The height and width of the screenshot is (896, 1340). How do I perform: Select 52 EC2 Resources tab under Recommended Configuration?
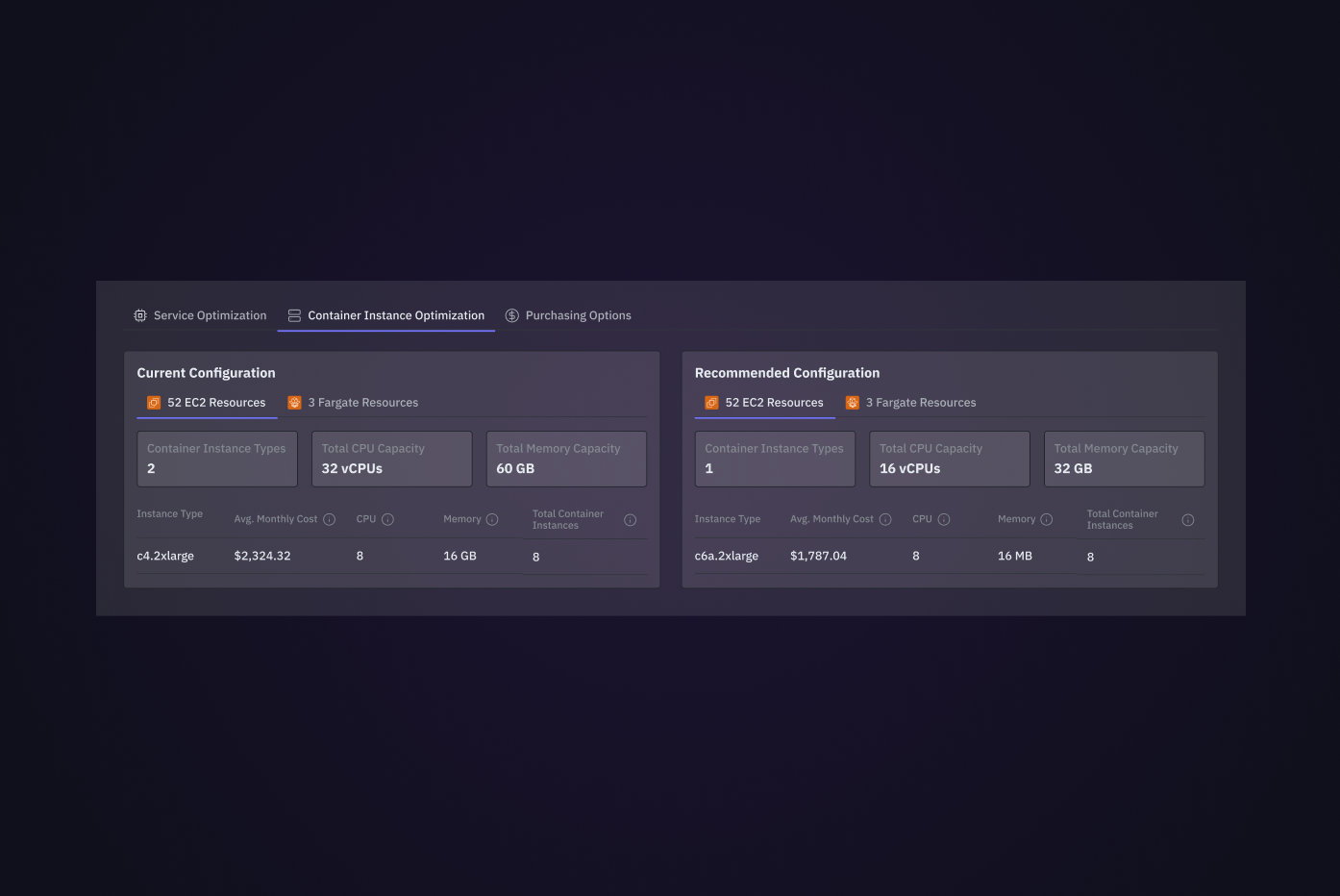tap(765, 403)
